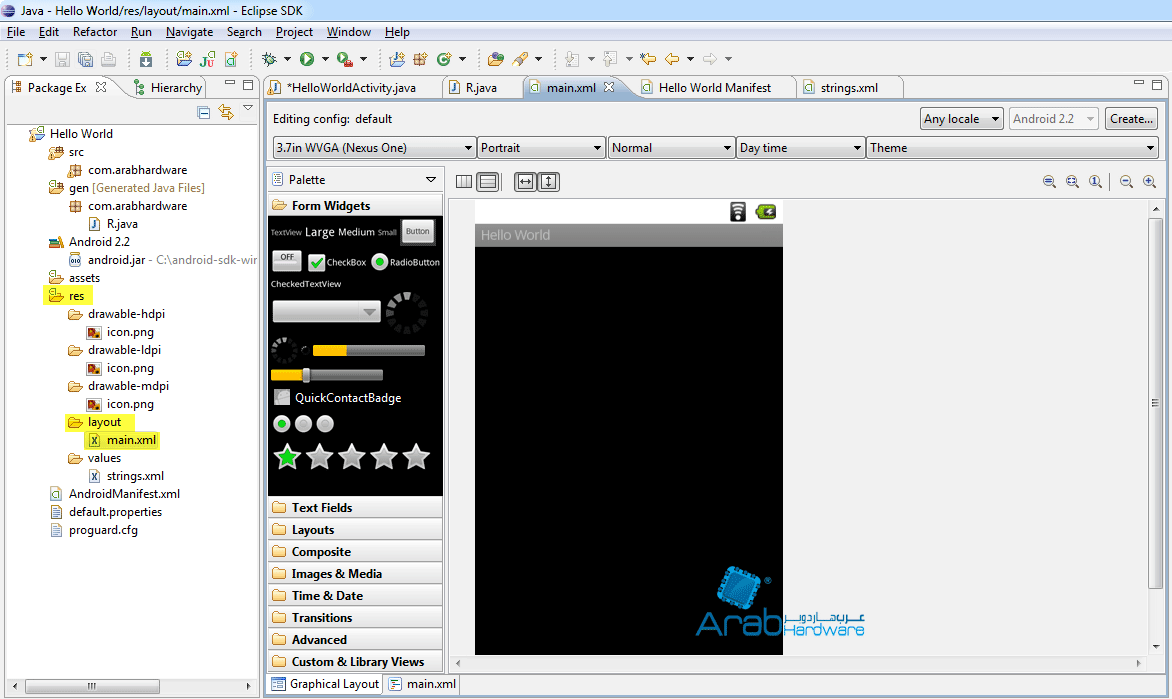Switch to strings.xml editor tab
The height and width of the screenshot is (699, 1172).
pos(848,87)
